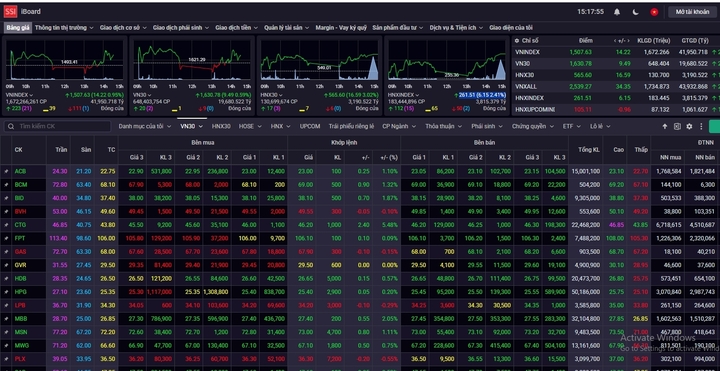
Task: Click pin icon for HPG row
Action: click(6, 292)
